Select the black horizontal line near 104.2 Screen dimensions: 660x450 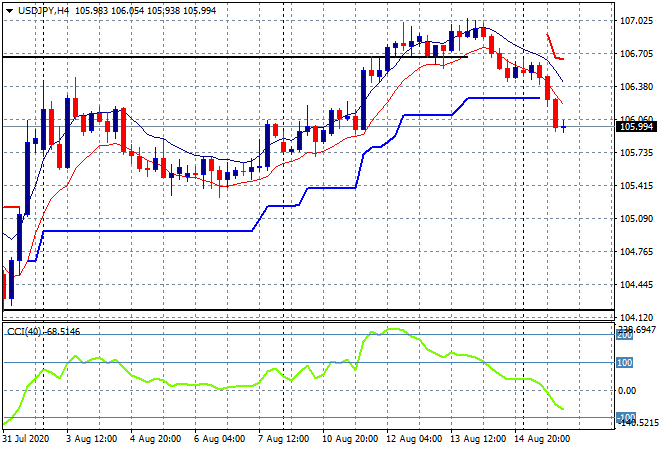click(x=308, y=310)
